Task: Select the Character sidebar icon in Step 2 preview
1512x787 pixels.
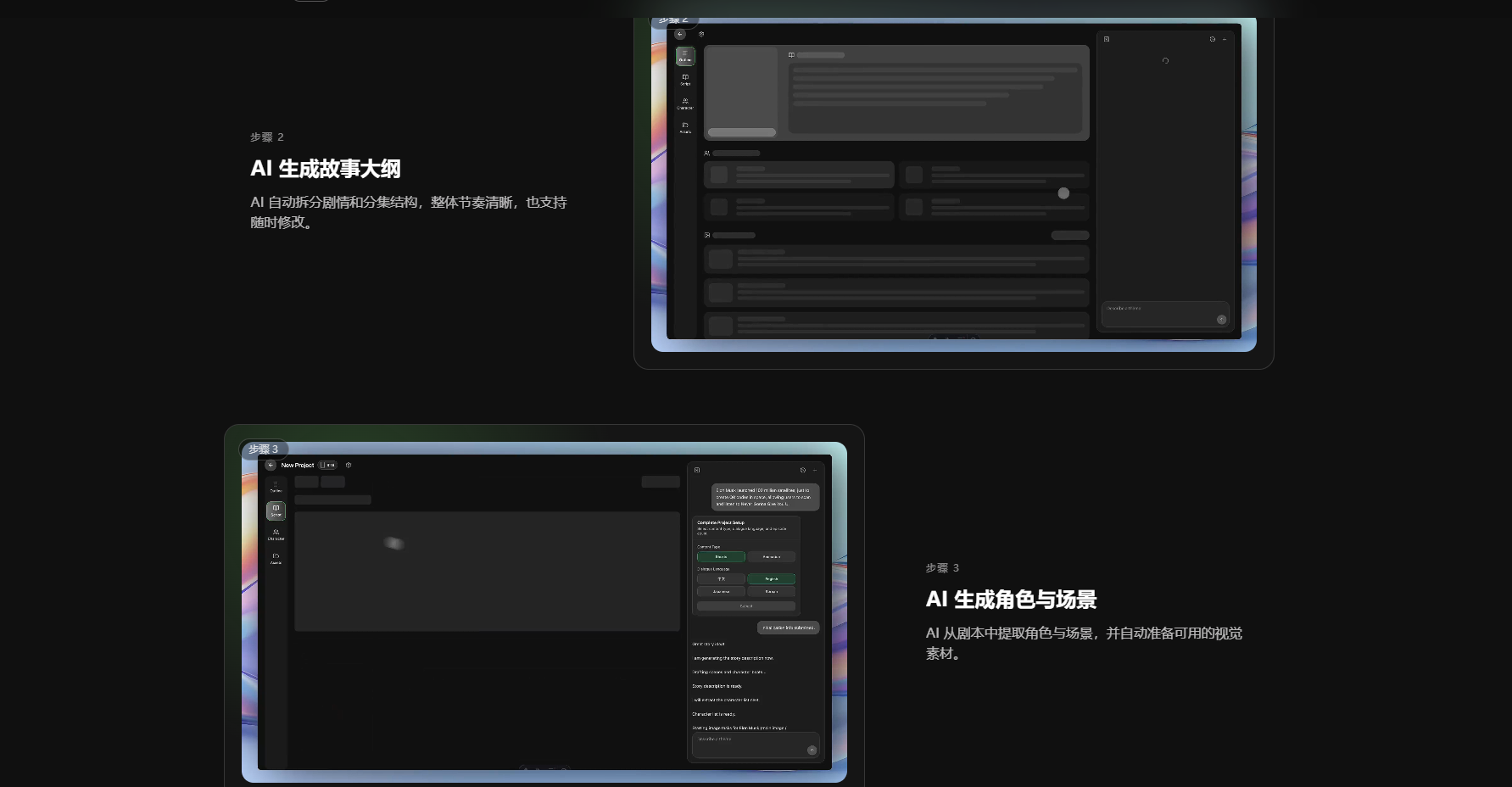Action: tap(685, 103)
